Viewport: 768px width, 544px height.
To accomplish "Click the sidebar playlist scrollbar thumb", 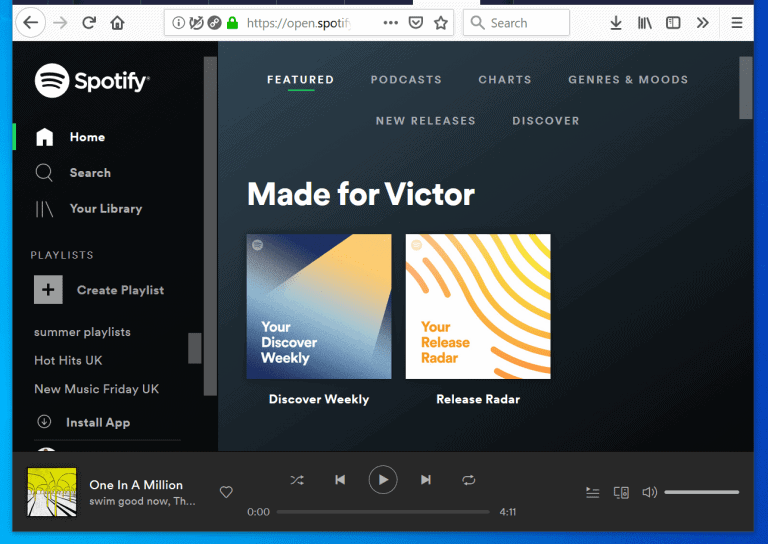I will 195,348.
